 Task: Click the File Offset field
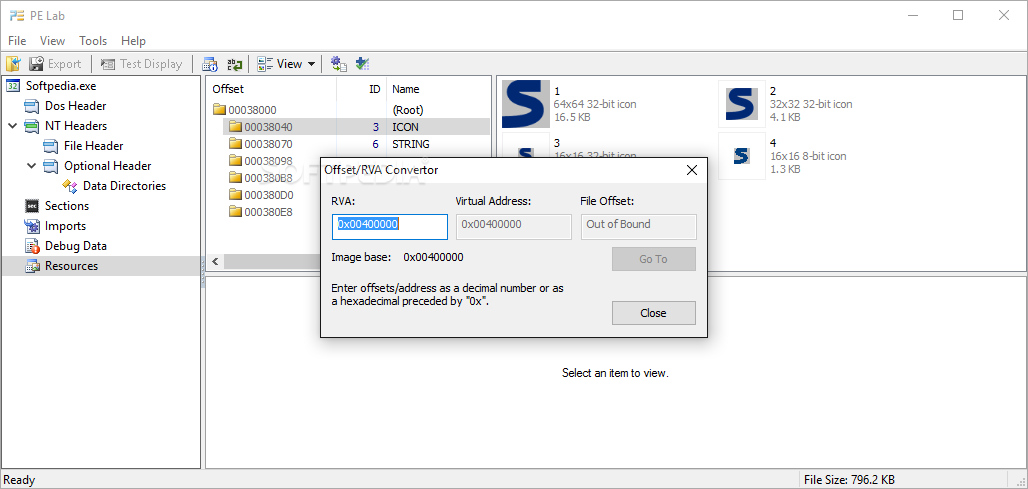pyautogui.click(x=639, y=227)
